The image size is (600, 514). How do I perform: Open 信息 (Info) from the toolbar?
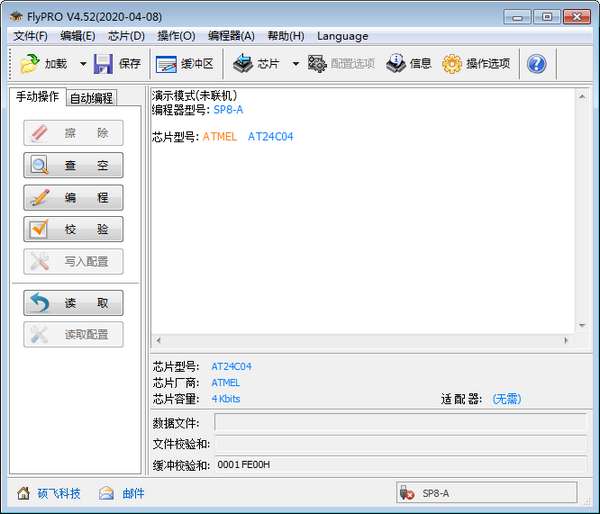[396, 64]
